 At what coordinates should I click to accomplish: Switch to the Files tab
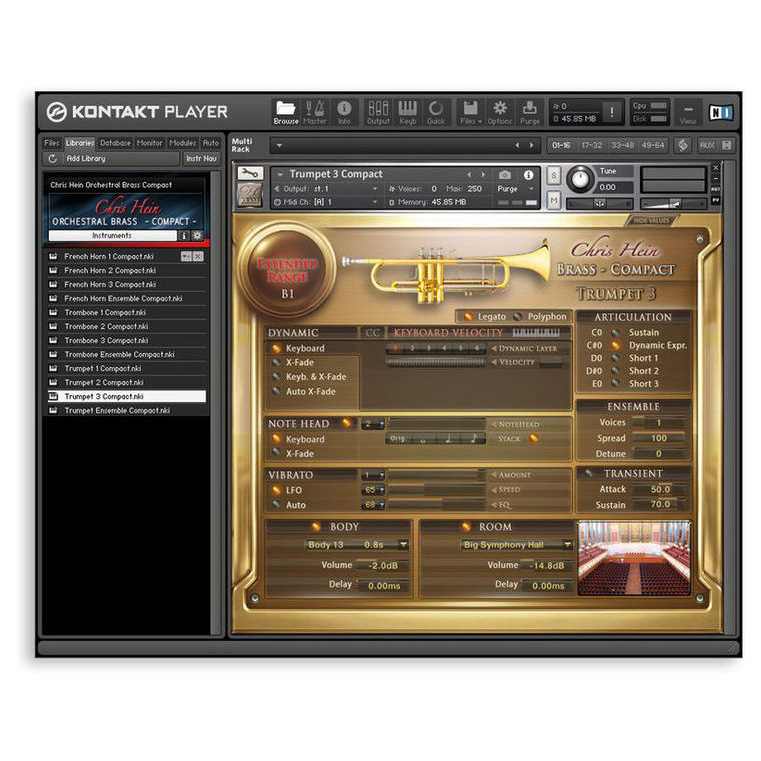[51, 143]
